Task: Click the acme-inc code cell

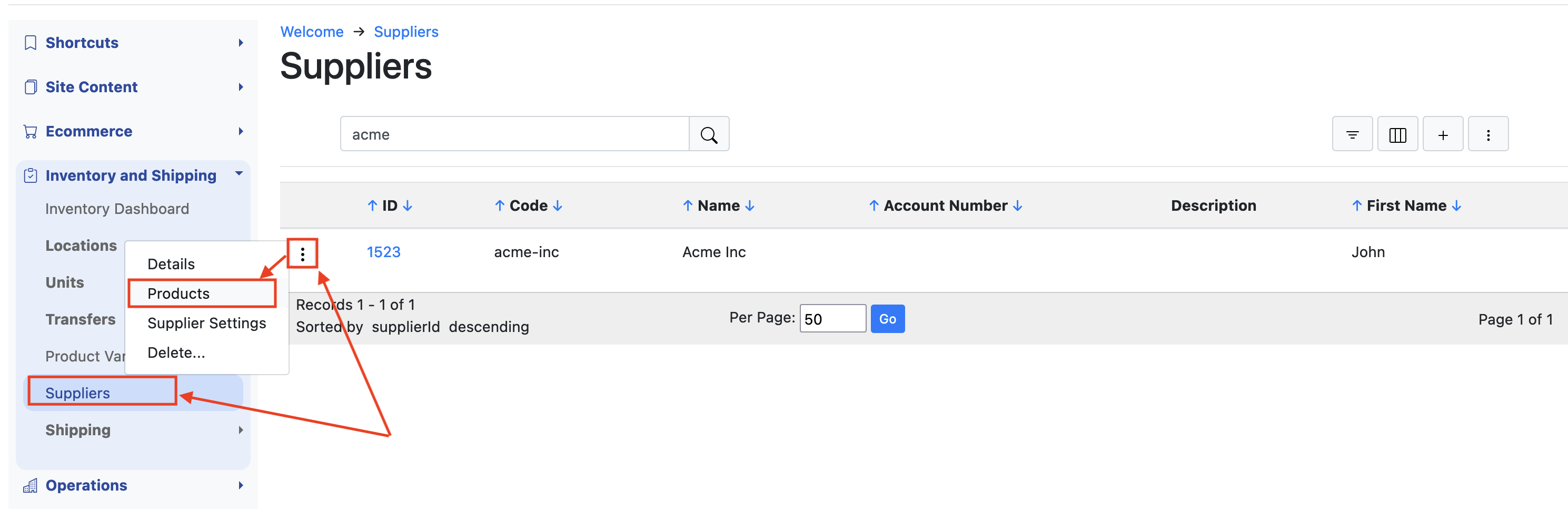Action: click(527, 252)
